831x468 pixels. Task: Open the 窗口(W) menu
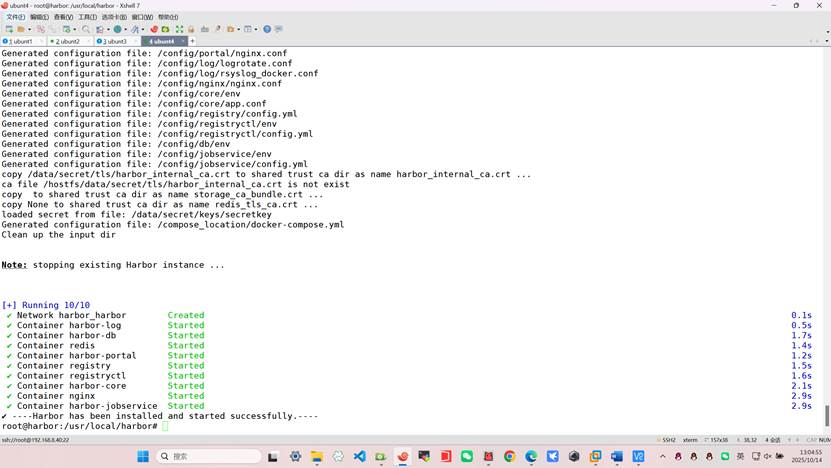pos(142,17)
